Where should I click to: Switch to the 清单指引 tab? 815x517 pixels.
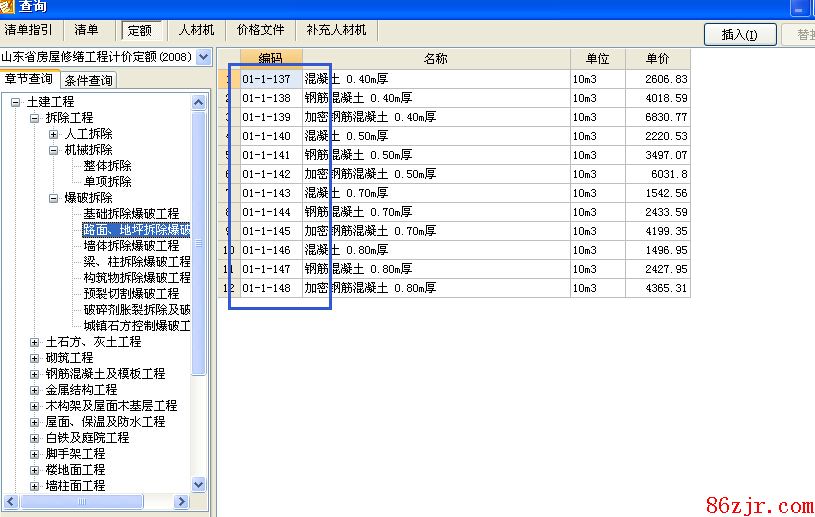click(29, 31)
